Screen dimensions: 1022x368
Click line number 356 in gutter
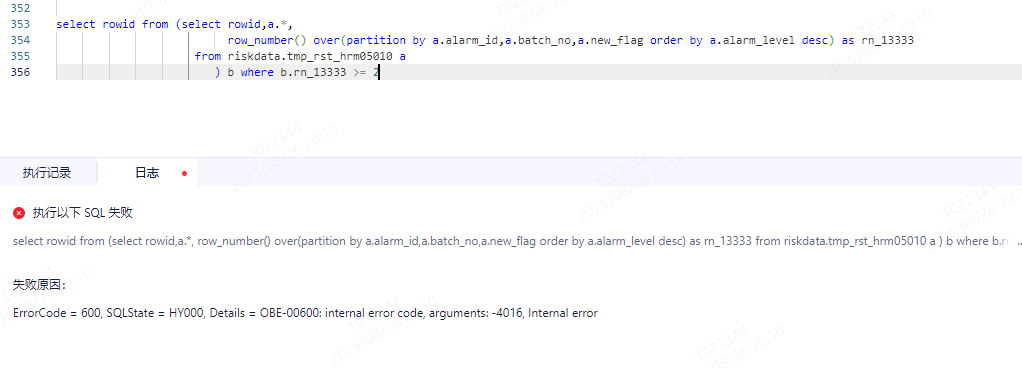pyautogui.click(x=21, y=72)
